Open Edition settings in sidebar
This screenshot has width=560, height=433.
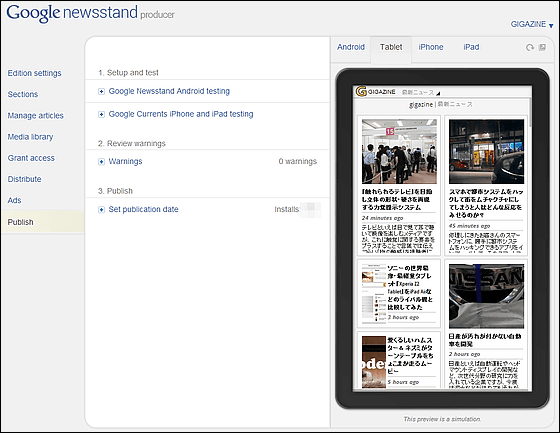[x=35, y=73]
